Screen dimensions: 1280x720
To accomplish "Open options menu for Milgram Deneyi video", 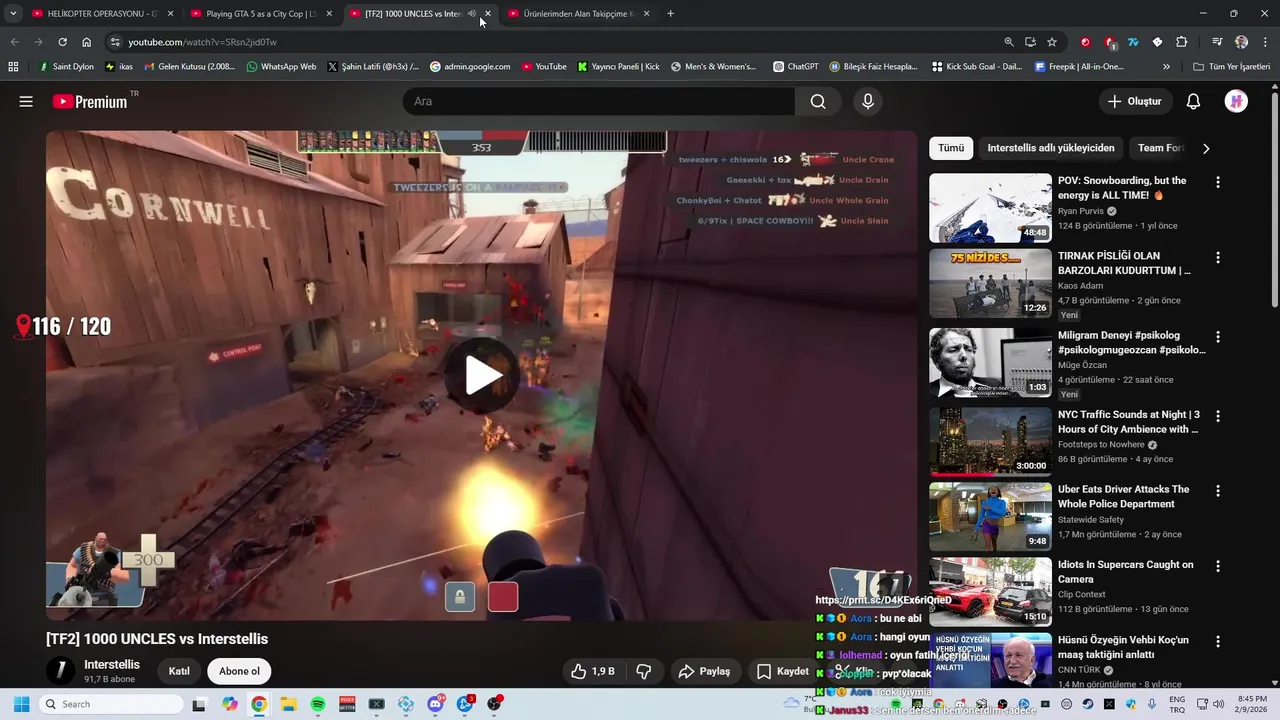I will tap(1217, 337).
